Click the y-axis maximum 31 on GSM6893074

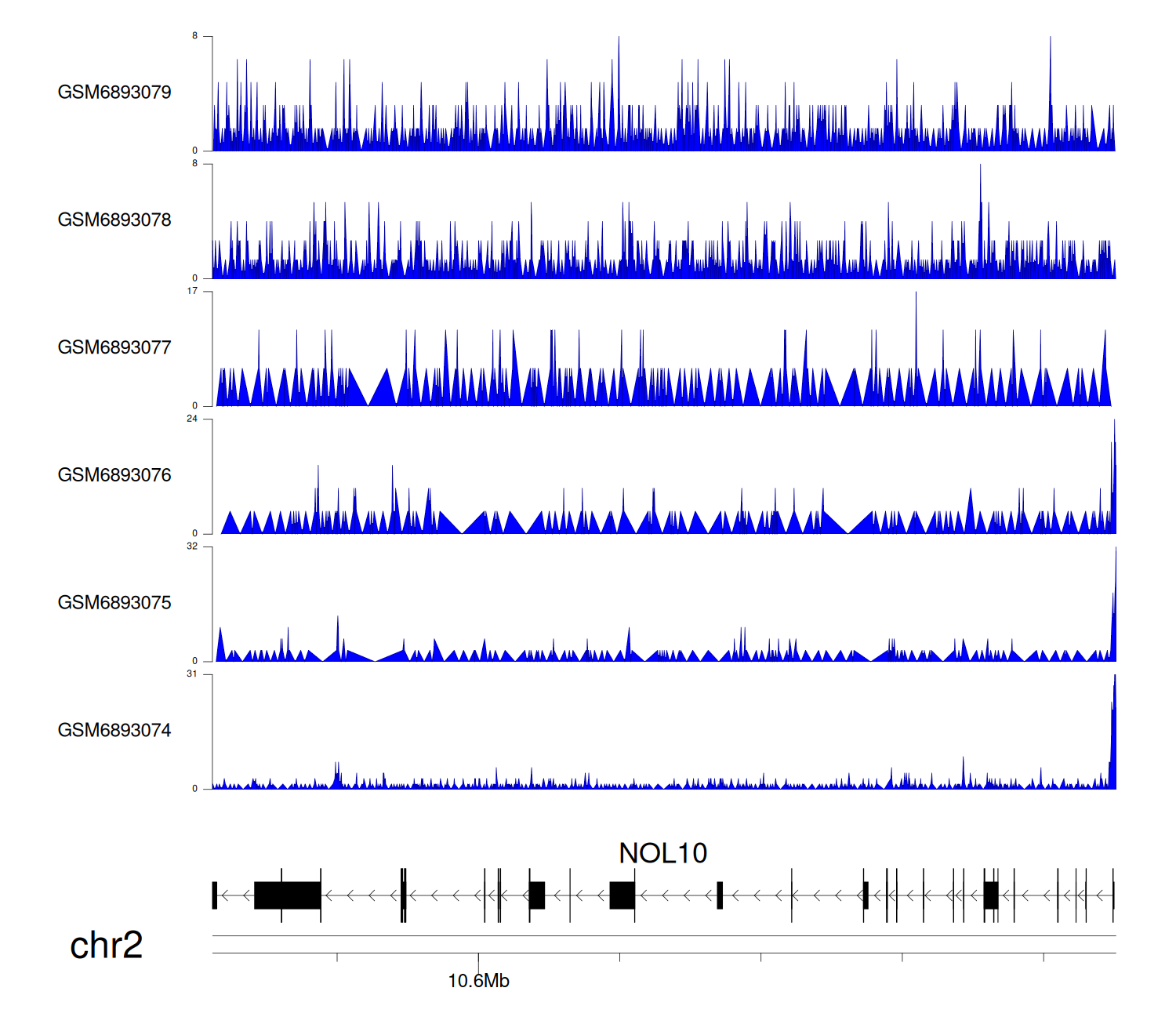click(192, 674)
